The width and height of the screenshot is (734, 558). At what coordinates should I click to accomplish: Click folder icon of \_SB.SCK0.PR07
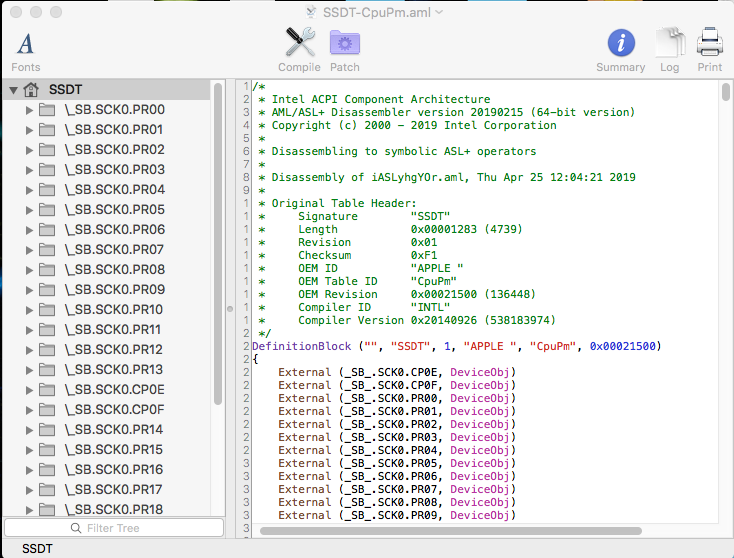pyautogui.click(x=47, y=250)
